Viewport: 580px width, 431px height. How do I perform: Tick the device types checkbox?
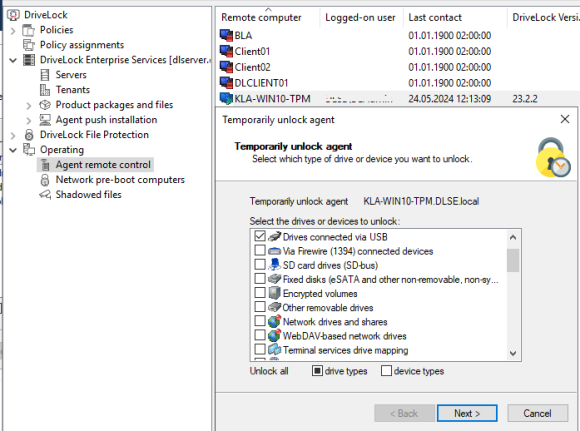[x=386, y=371]
